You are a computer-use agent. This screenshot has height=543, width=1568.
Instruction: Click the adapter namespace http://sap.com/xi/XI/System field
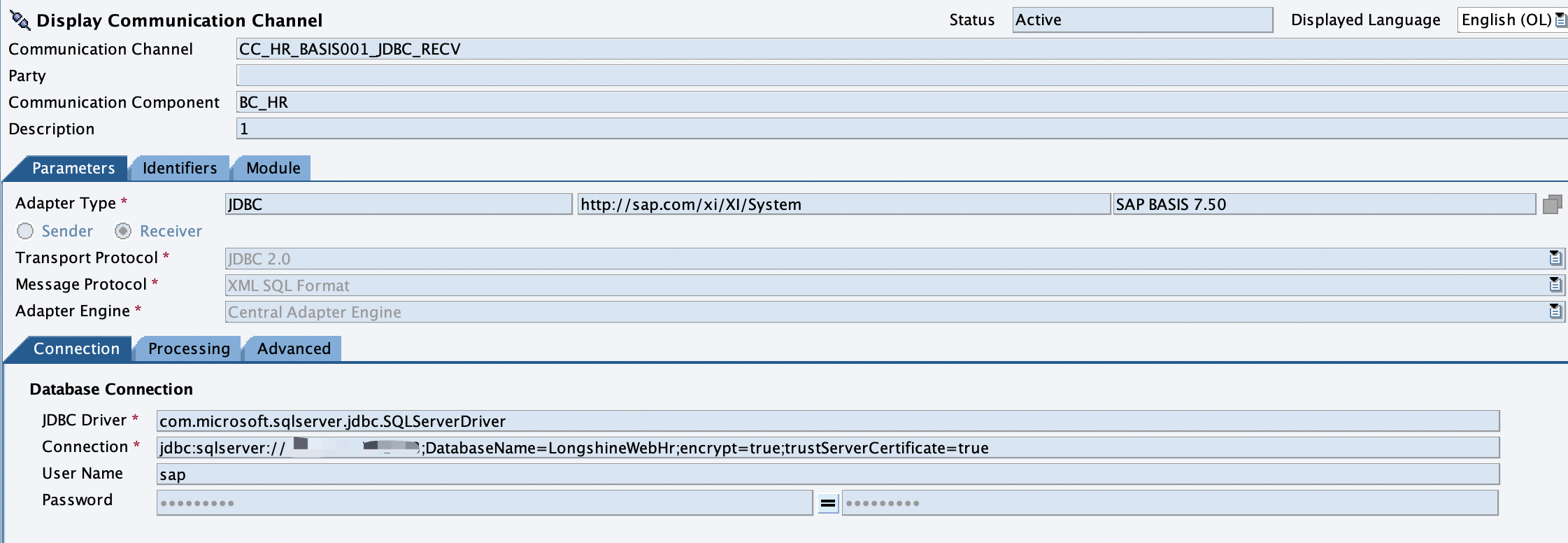point(843,204)
